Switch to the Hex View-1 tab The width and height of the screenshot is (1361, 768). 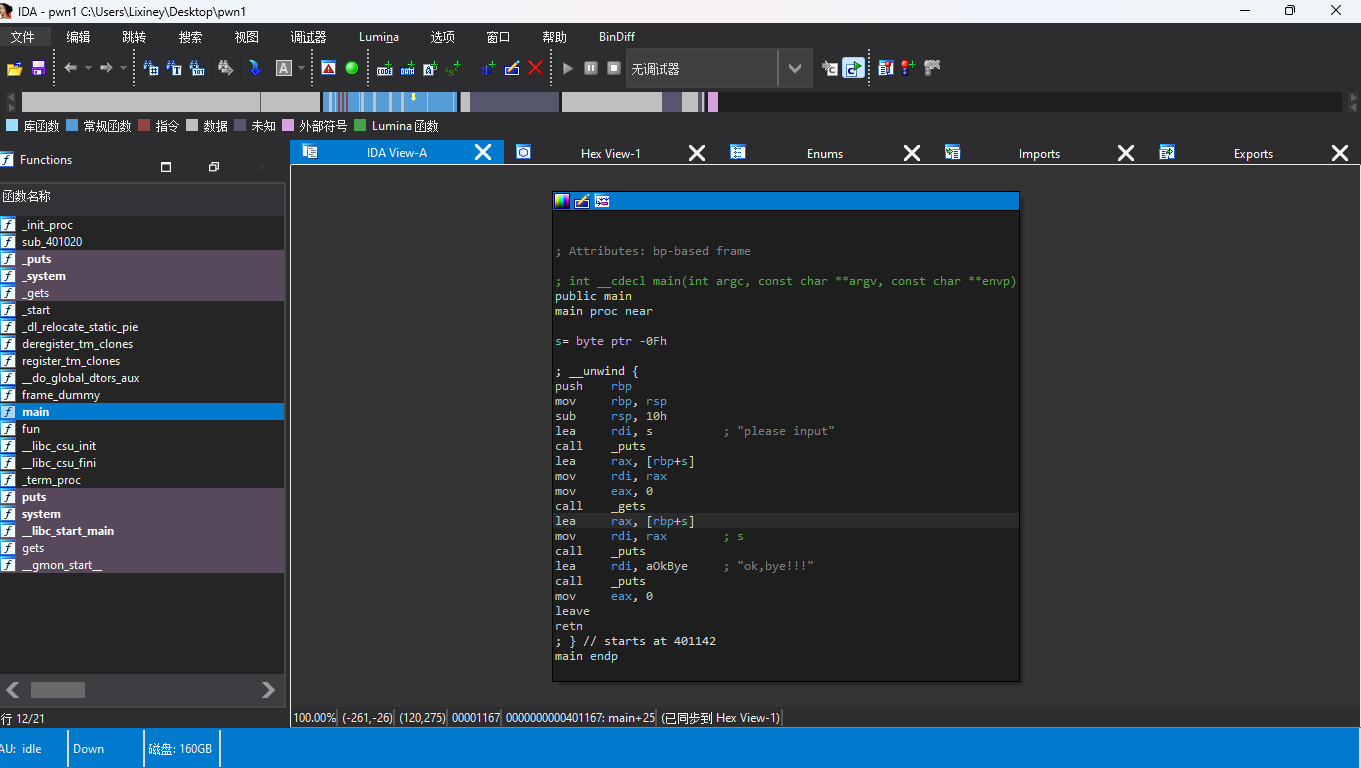[610, 153]
